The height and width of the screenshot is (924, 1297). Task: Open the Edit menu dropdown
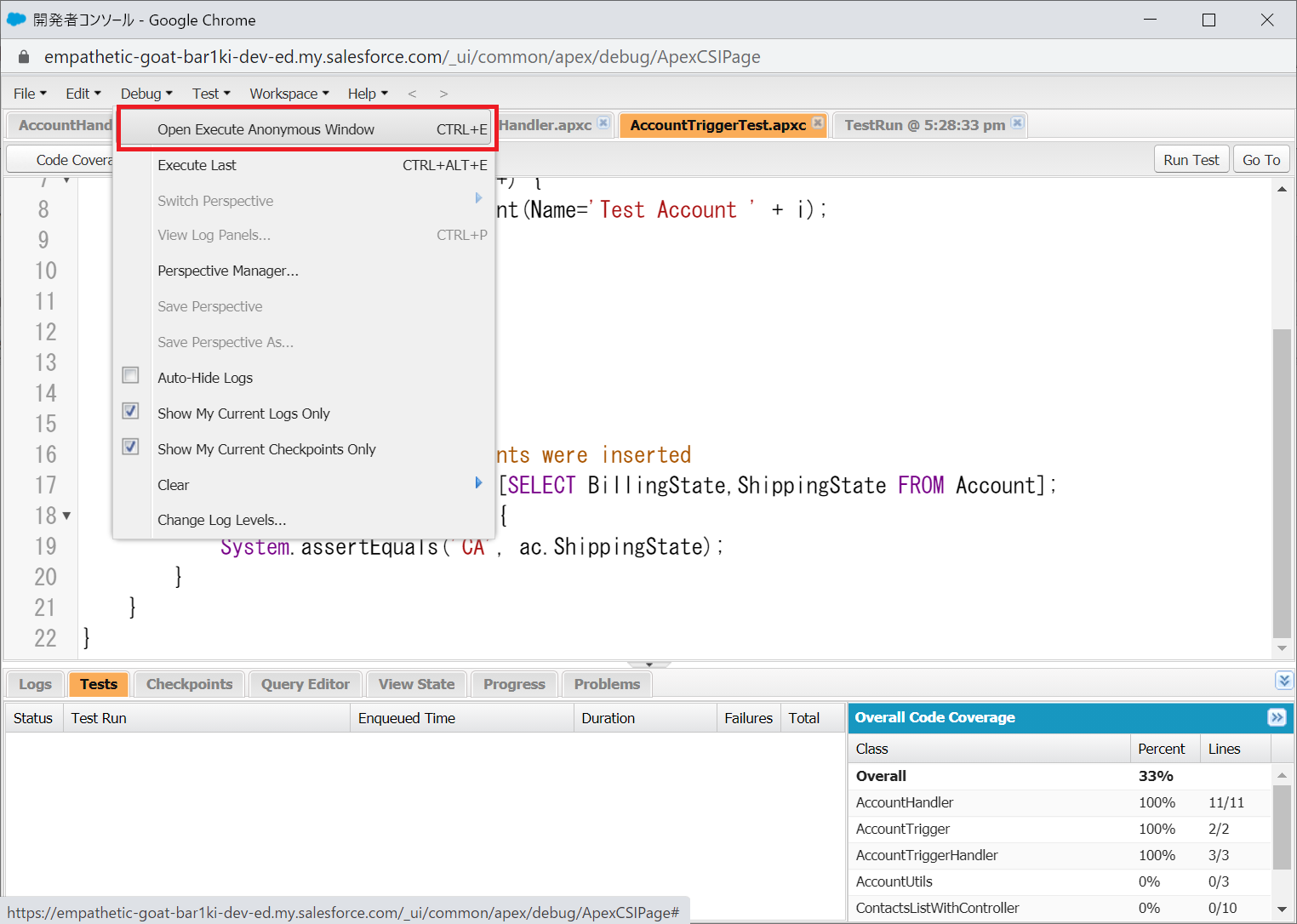tap(83, 94)
